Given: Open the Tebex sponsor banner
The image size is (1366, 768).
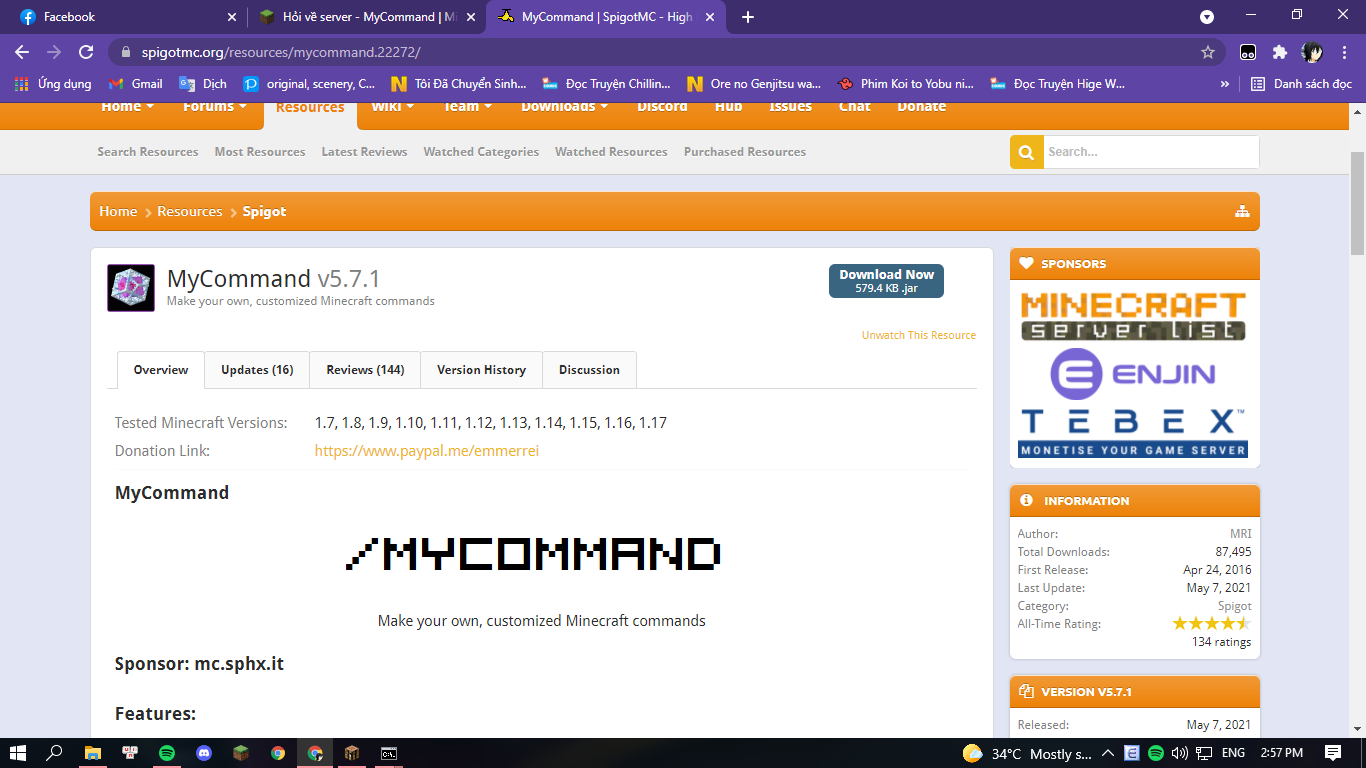Looking at the screenshot, I should coord(1134,432).
